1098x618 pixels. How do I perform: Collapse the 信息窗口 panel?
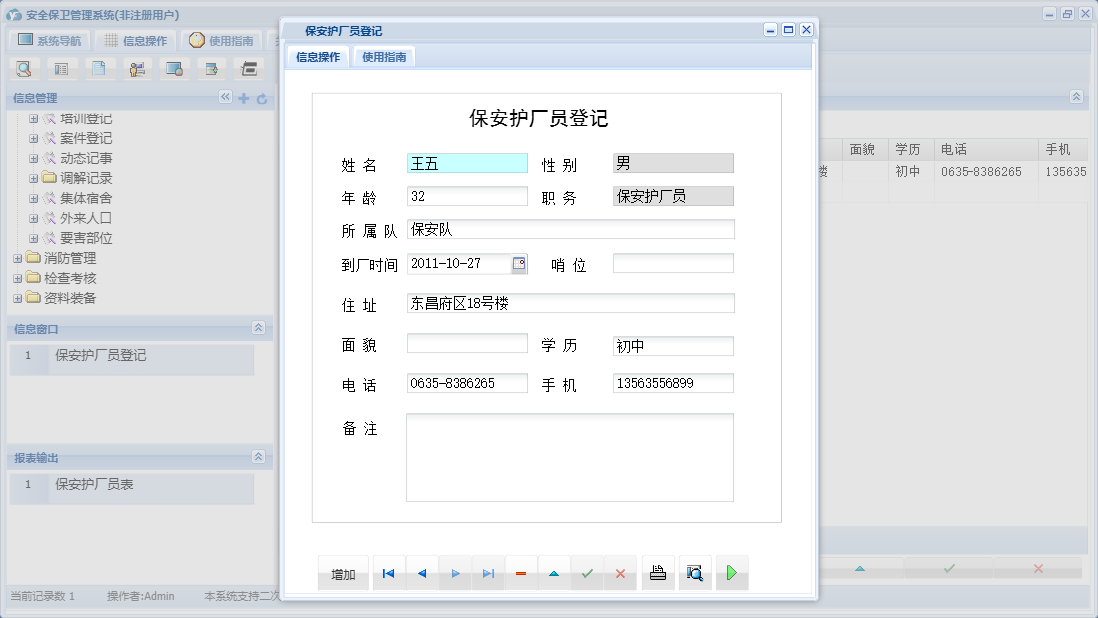pyautogui.click(x=260, y=328)
